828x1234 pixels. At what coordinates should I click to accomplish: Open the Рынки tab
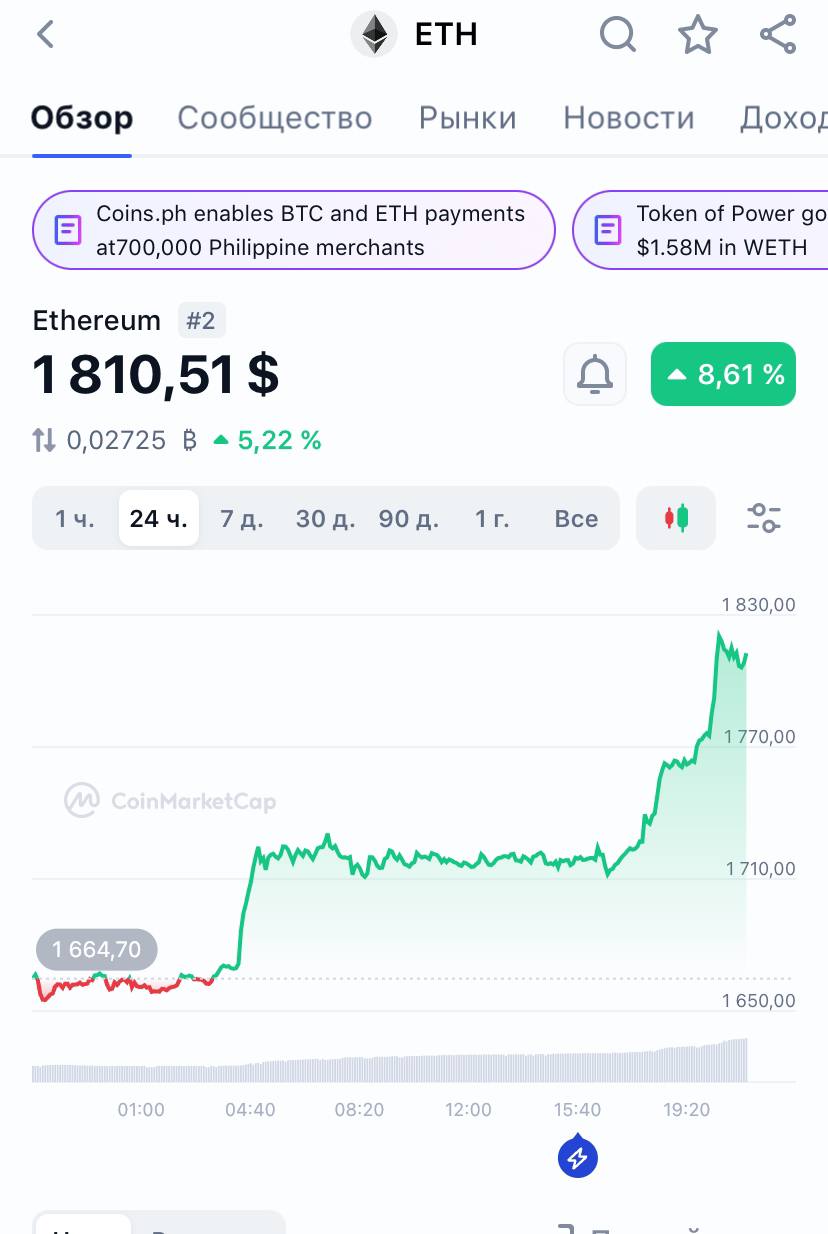pos(468,118)
